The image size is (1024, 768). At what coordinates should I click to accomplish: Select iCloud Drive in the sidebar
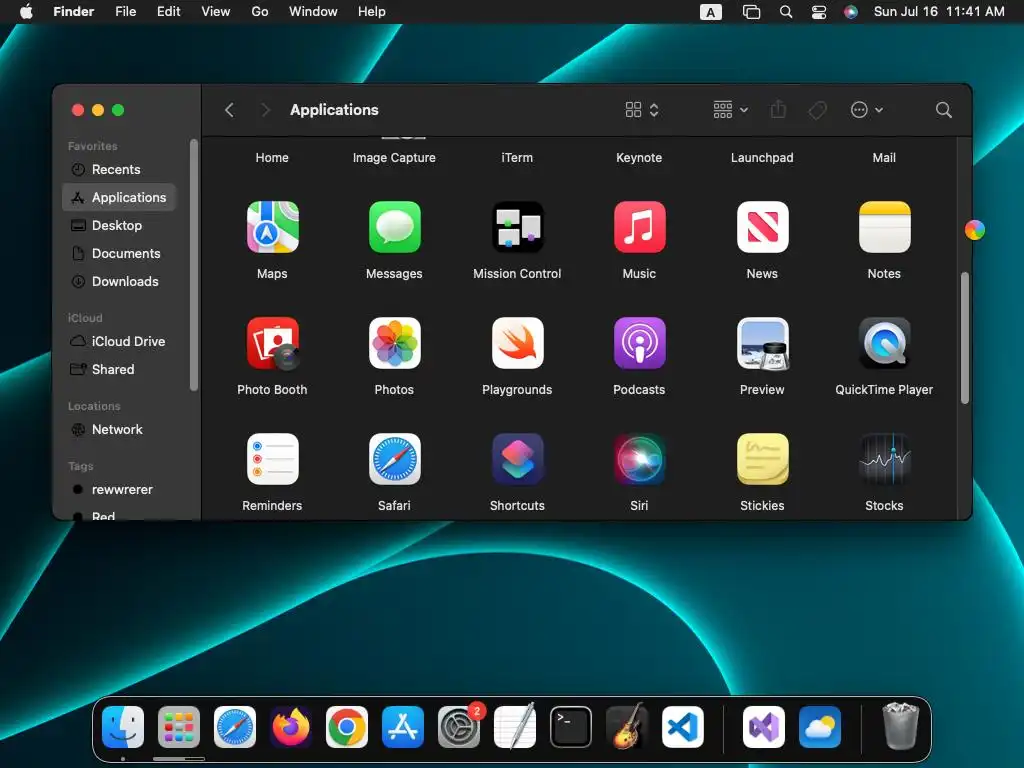[119, 342]
